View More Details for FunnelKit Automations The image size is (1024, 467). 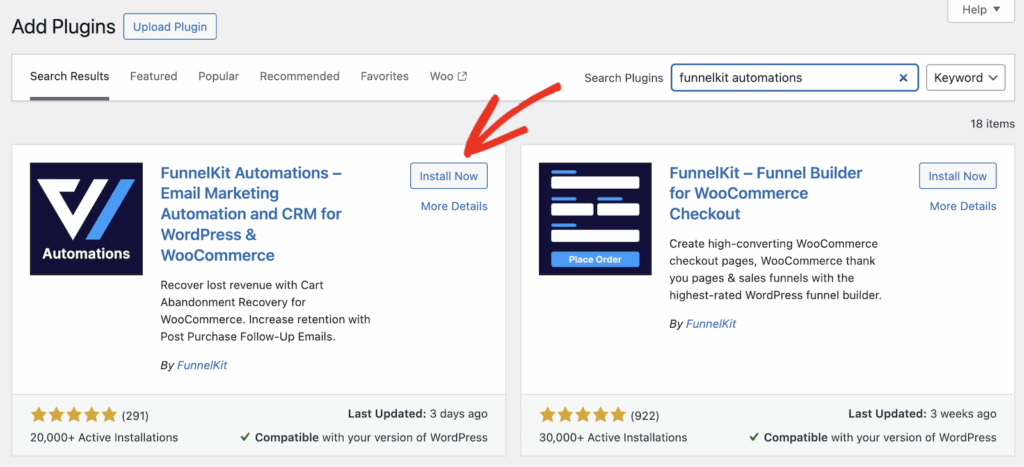pos(454,206)
